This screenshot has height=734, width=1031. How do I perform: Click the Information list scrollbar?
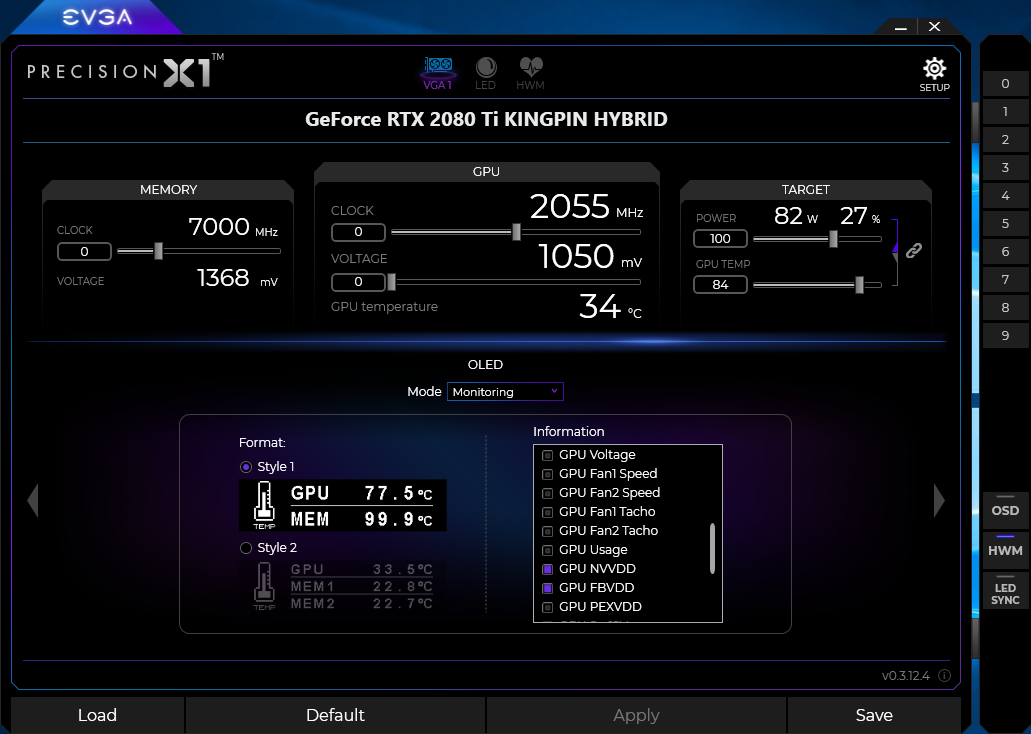click(712, 549)
